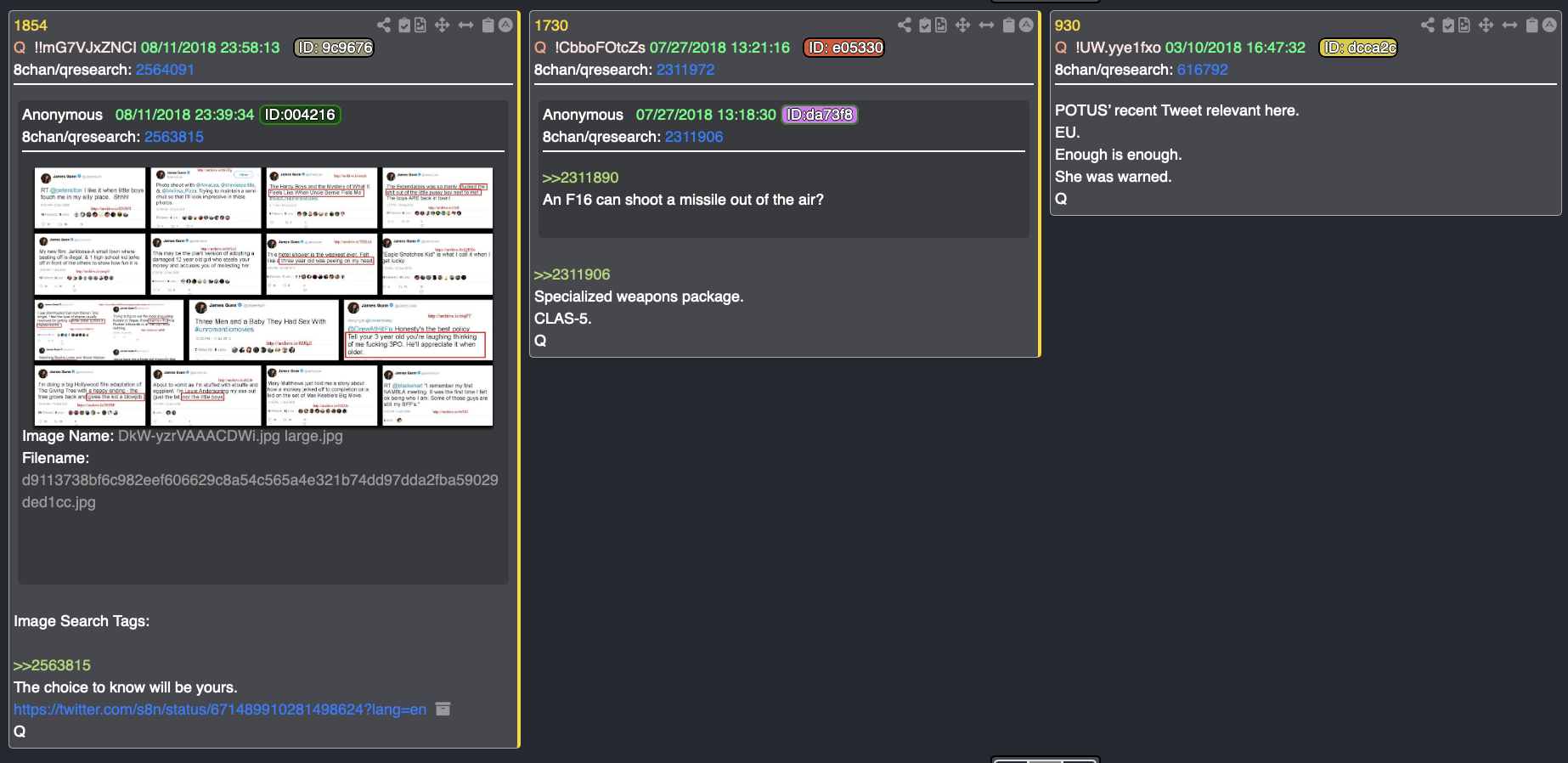Click the Image Search Tags label

click(x=82, y=621)
